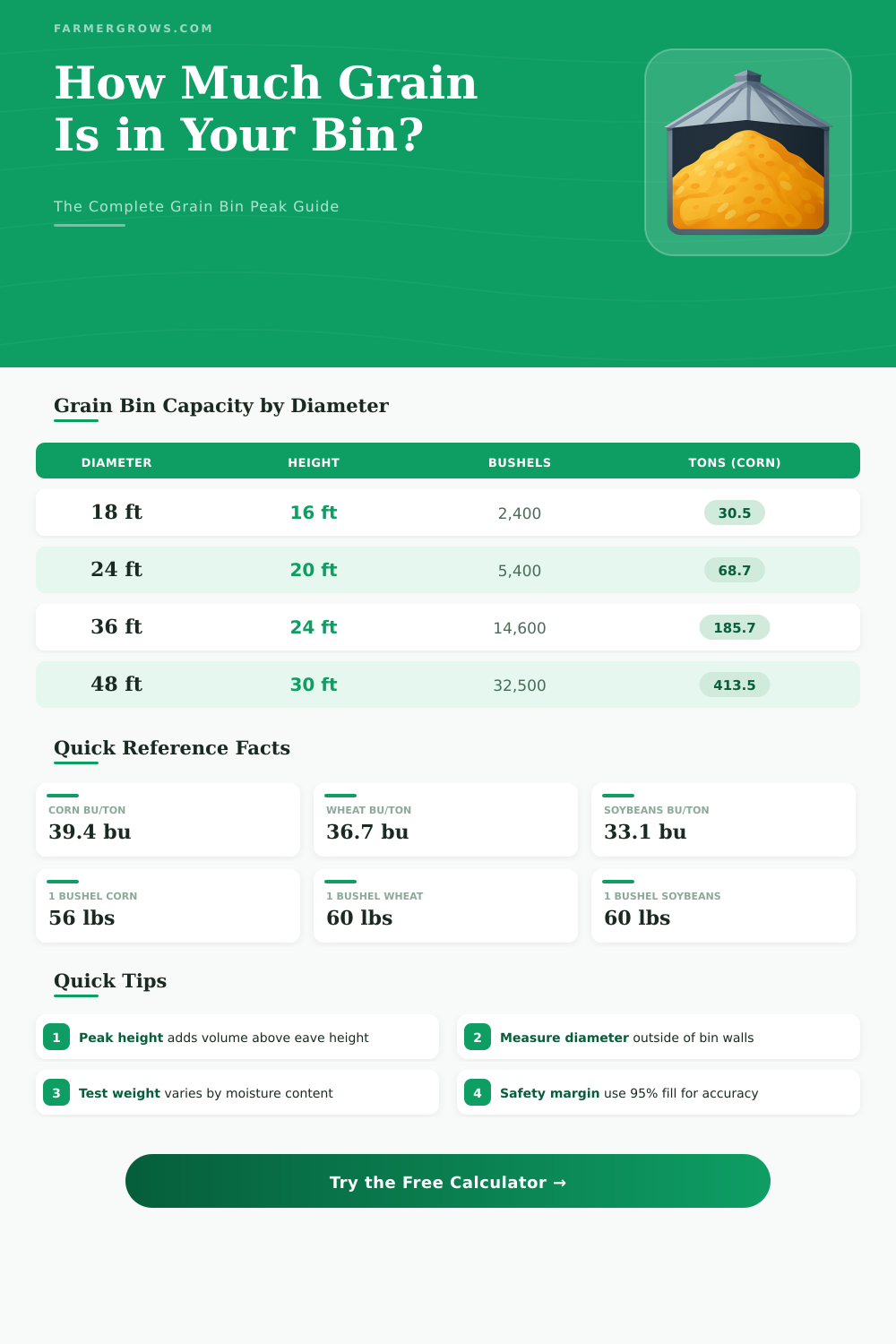
Task: Select the 413.5 tons pill badge
Action: 735,685
